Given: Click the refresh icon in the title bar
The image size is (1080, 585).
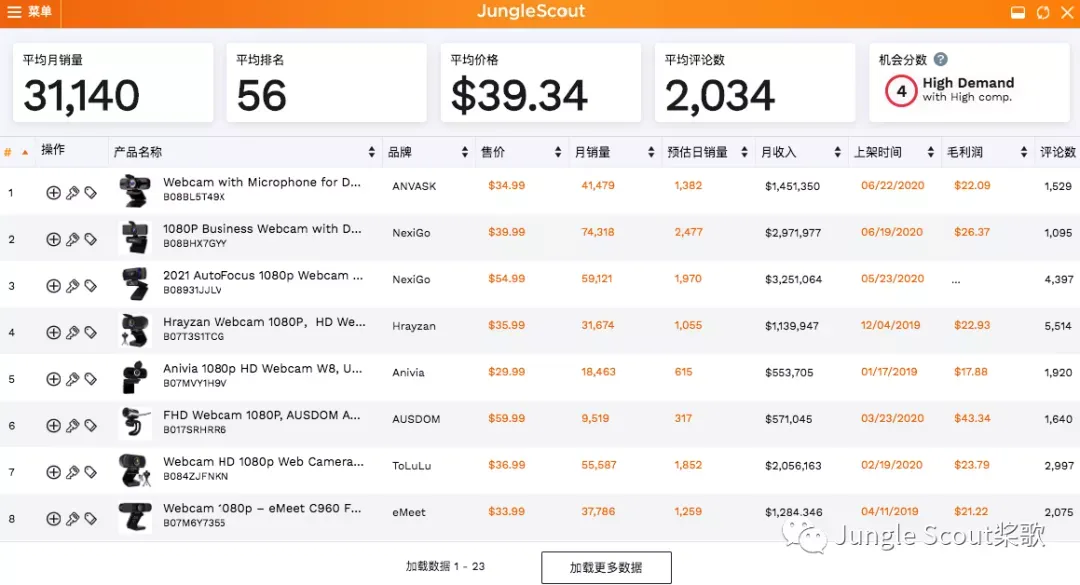Looking at the screenshot, I should (1043, 13).
